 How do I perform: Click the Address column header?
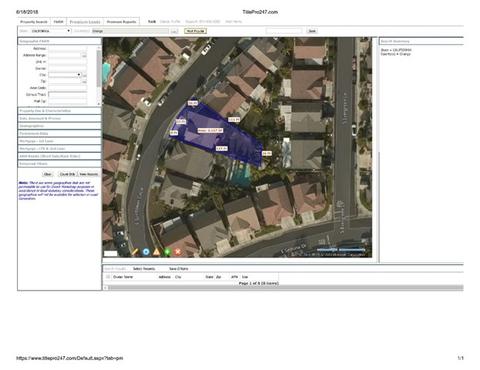click(164, 277)
